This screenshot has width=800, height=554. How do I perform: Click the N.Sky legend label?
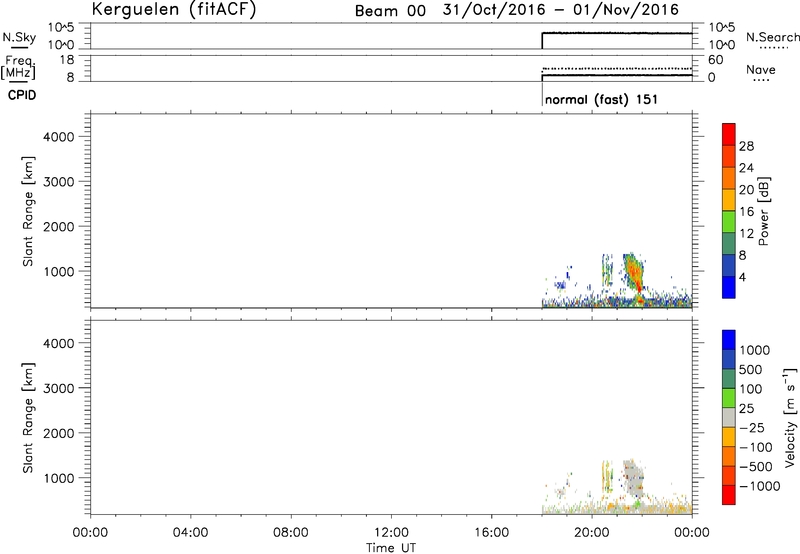click(x=19, y=37)
